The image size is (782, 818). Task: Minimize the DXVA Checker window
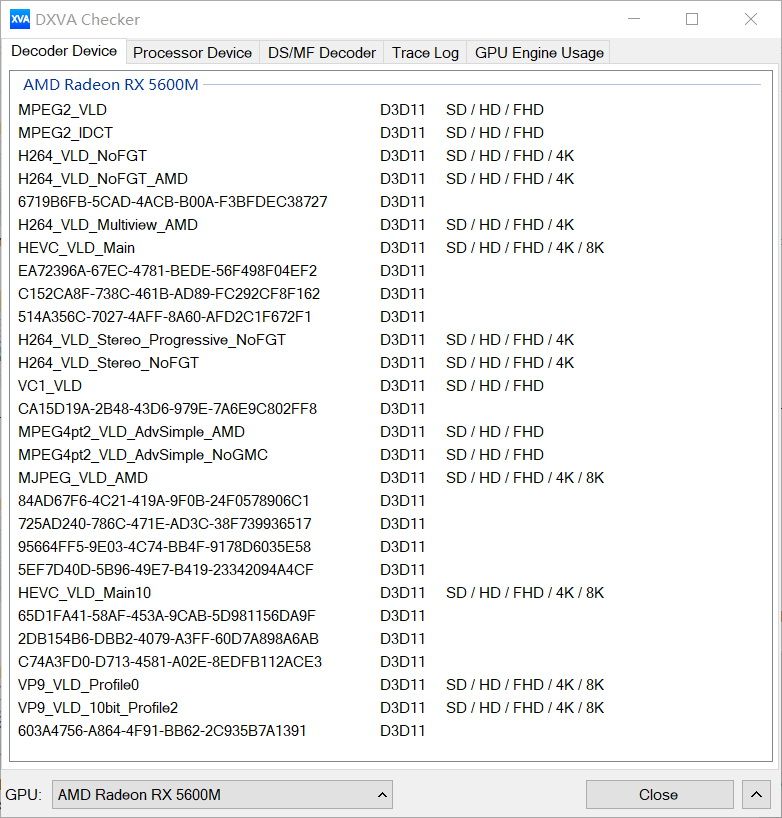634,19
